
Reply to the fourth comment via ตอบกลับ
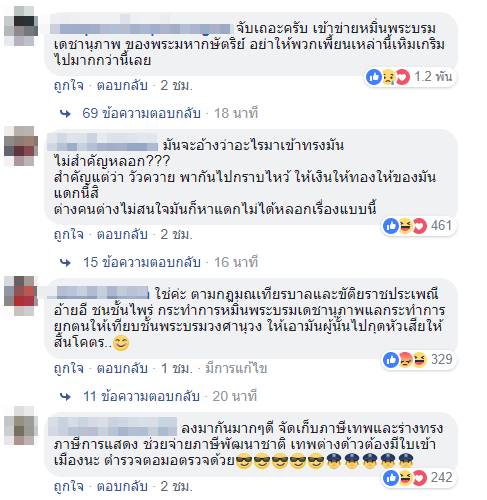(122, 486)
